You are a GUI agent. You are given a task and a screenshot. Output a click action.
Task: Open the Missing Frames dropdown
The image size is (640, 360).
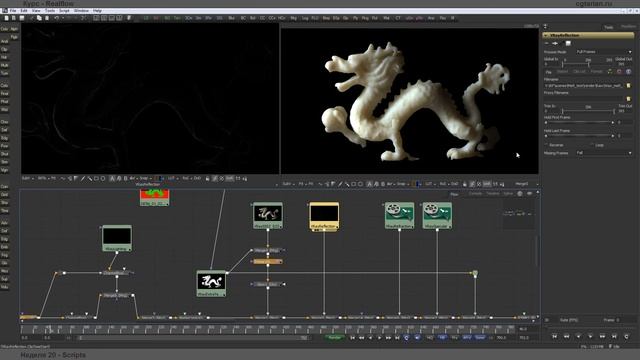(604, 153)
